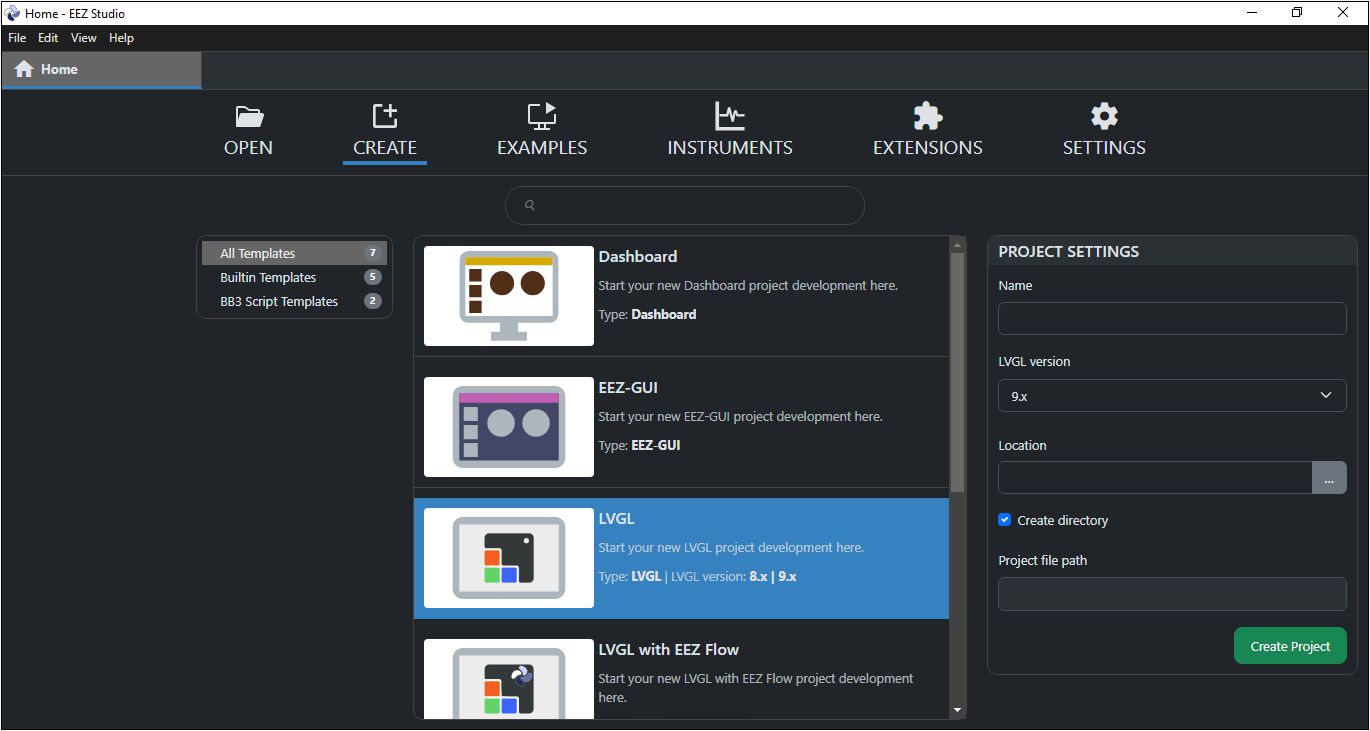Click the template list scrollbar thumb
The width and height of the screenshot is (1370, 731).
957,372
